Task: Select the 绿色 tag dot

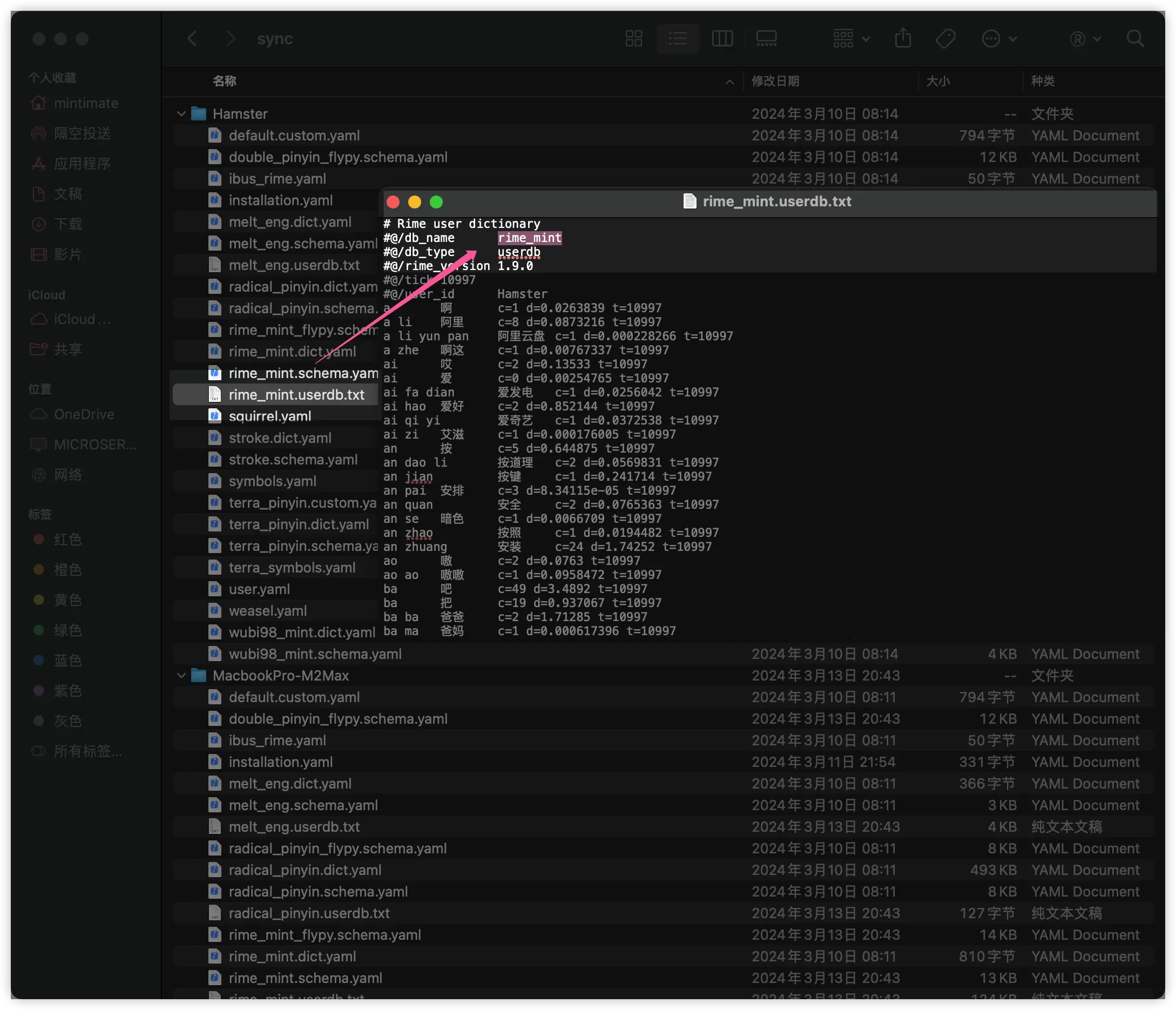Action: pyautogui.click(x=38, y=630)
